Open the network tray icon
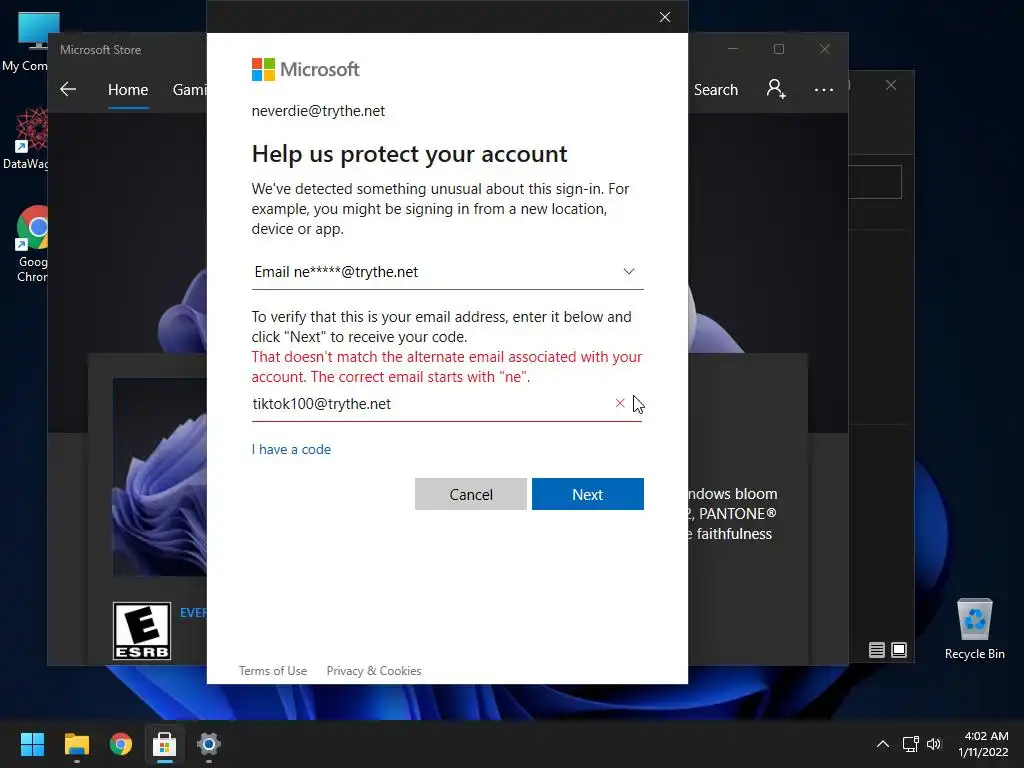This screenshot has height=768, width=1024. [910, 744]
